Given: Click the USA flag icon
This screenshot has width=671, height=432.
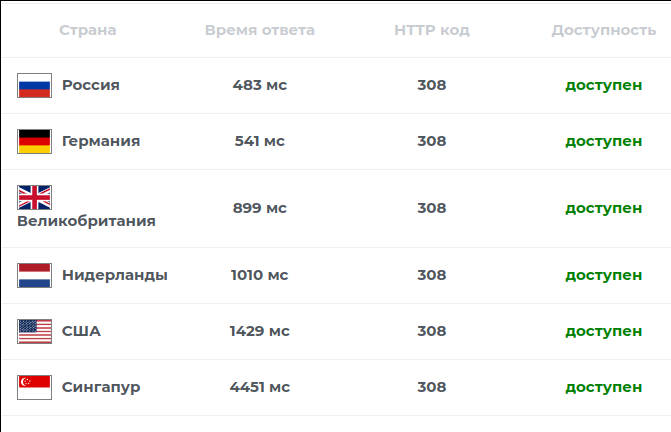Looking at the screenshot, I should [34, 331].
